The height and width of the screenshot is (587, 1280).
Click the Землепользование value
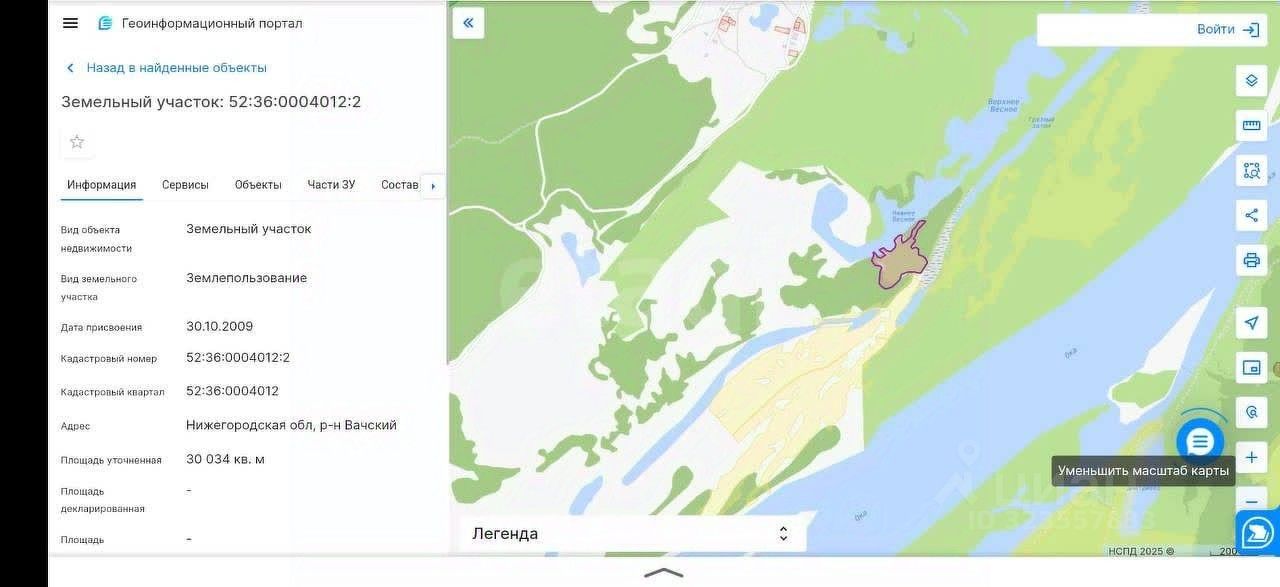coord(246,278)
